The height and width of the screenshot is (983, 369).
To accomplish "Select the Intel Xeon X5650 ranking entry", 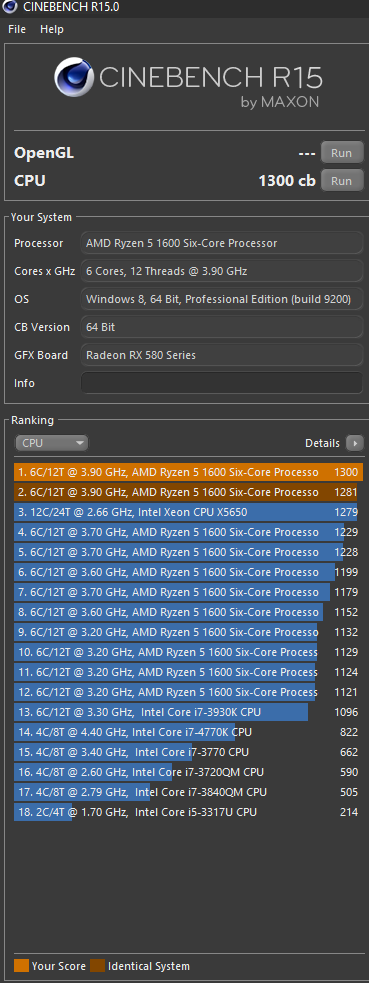I will (188, 512).
